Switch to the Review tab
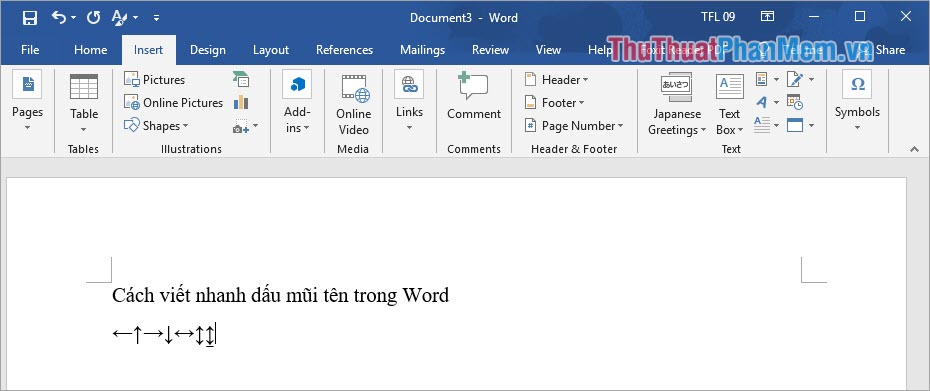Viewport: 930px width, 391px height. point(490,50)
